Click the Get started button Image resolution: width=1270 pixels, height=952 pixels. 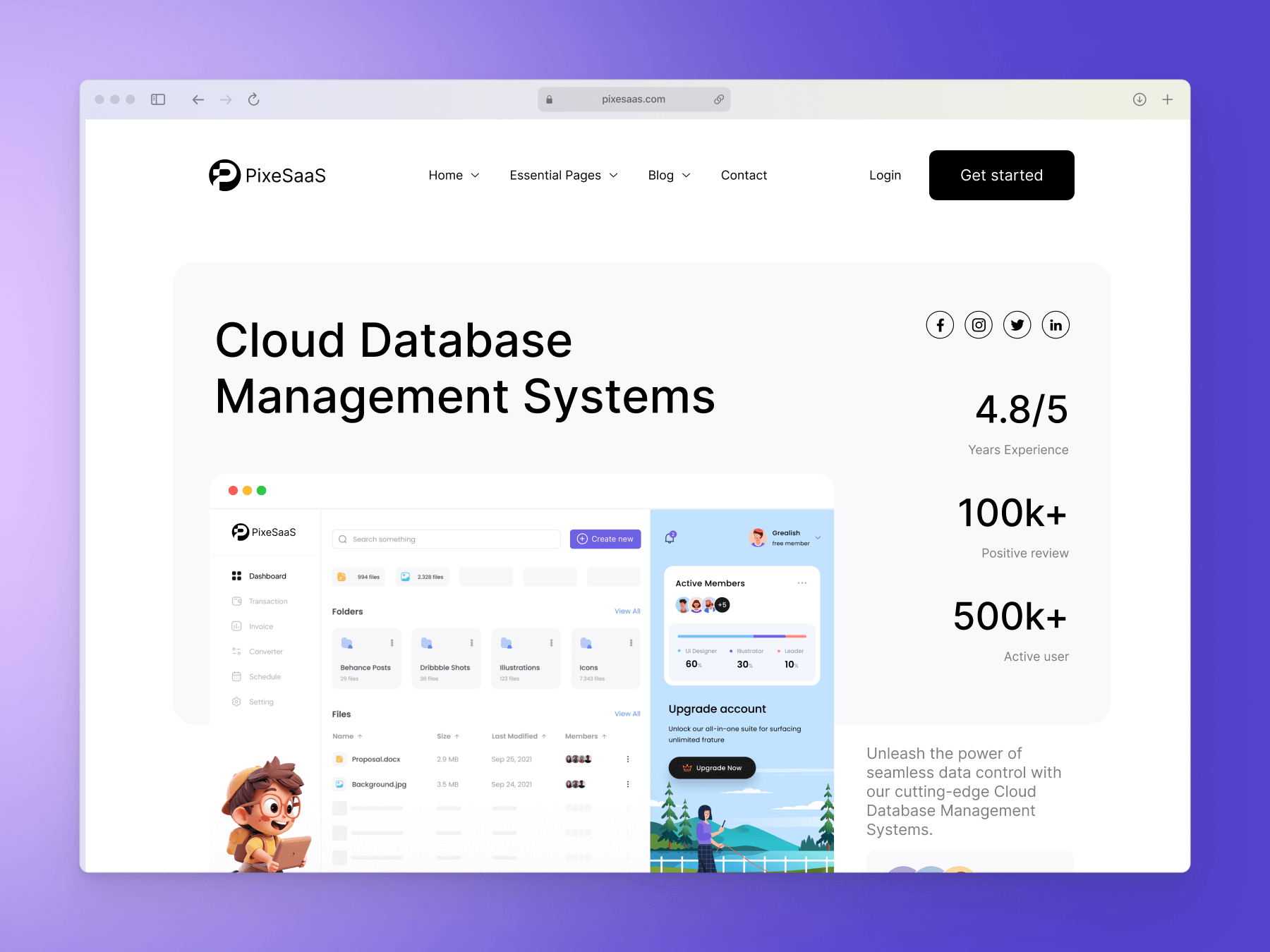click(1001, 175)
